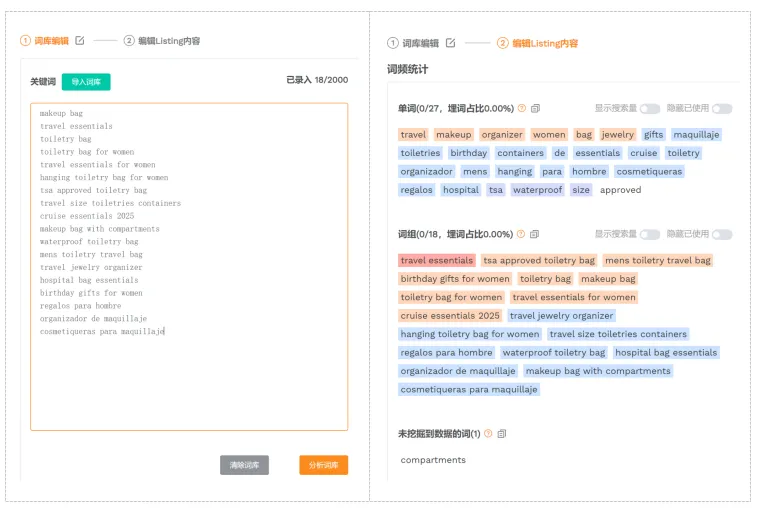The width and height of the screenshot is (762, 510).
Task: Click the 'organizador de maquillaje' phrase tag
Action: (458, 371)
